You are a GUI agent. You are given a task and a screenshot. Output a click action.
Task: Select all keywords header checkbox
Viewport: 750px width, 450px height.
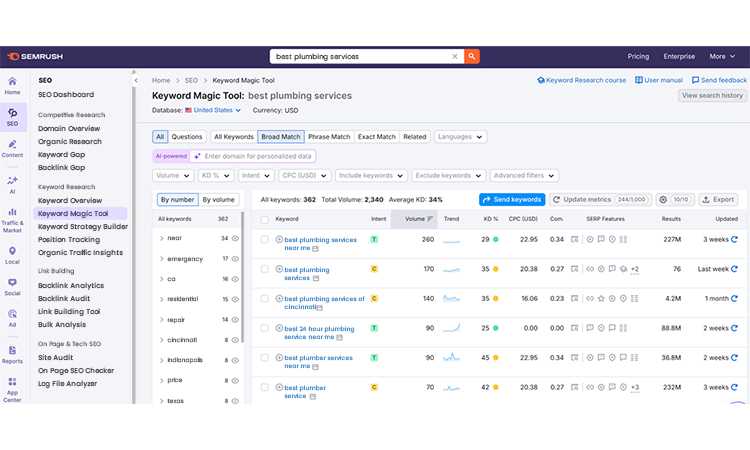(264, 220)
